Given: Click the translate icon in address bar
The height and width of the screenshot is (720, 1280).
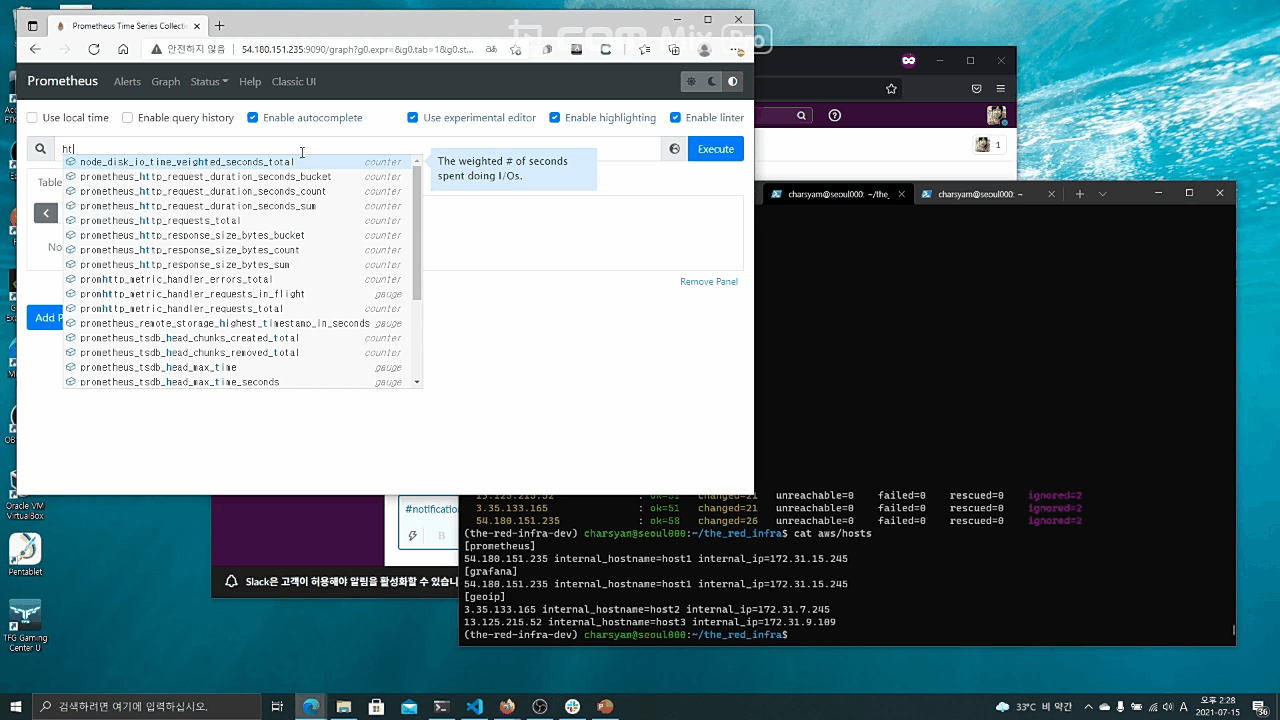Looking at the screenshot, I should coord(491,49).
